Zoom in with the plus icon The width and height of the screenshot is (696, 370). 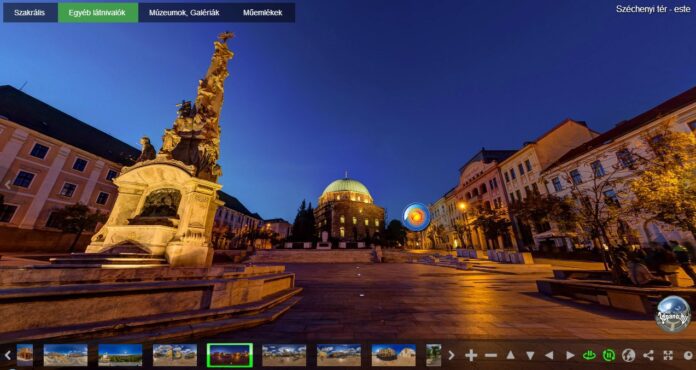point(471,355)
